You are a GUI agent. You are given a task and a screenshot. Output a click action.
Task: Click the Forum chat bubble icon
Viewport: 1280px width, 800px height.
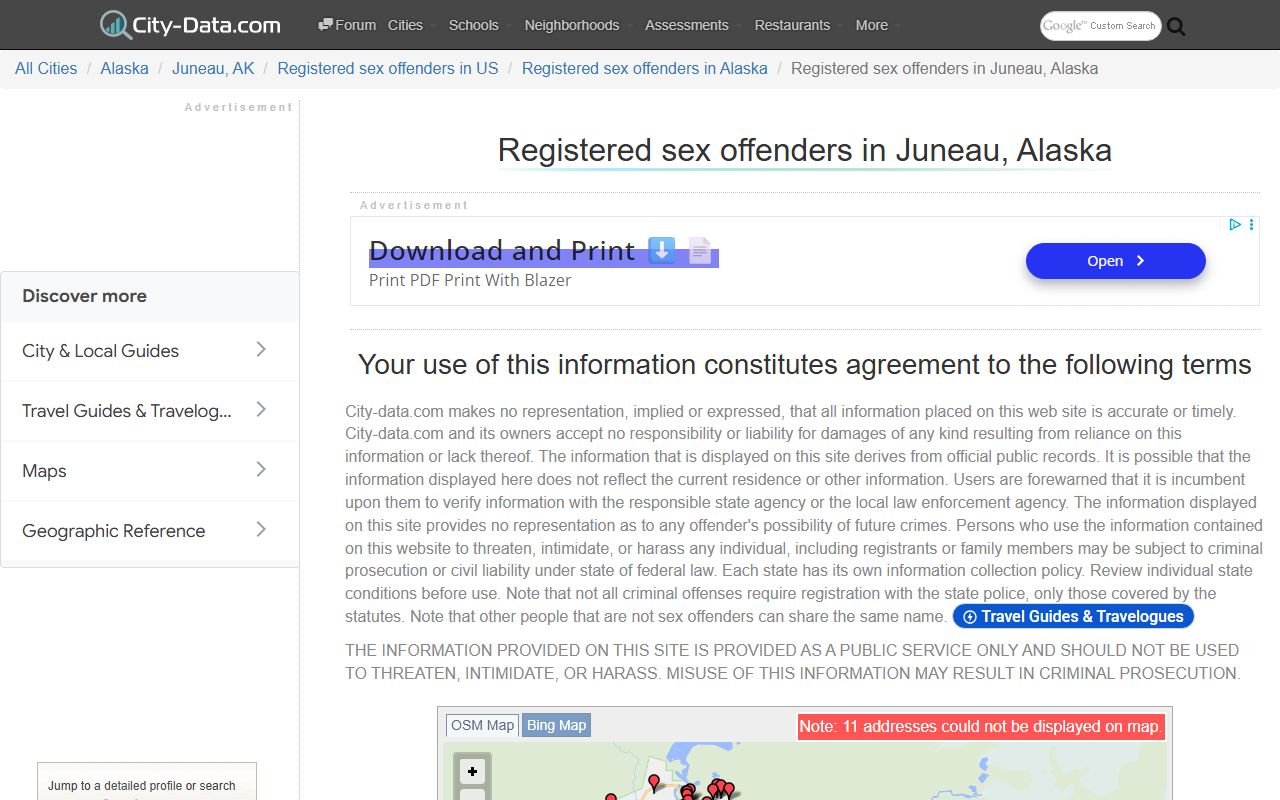coord(325,25)
